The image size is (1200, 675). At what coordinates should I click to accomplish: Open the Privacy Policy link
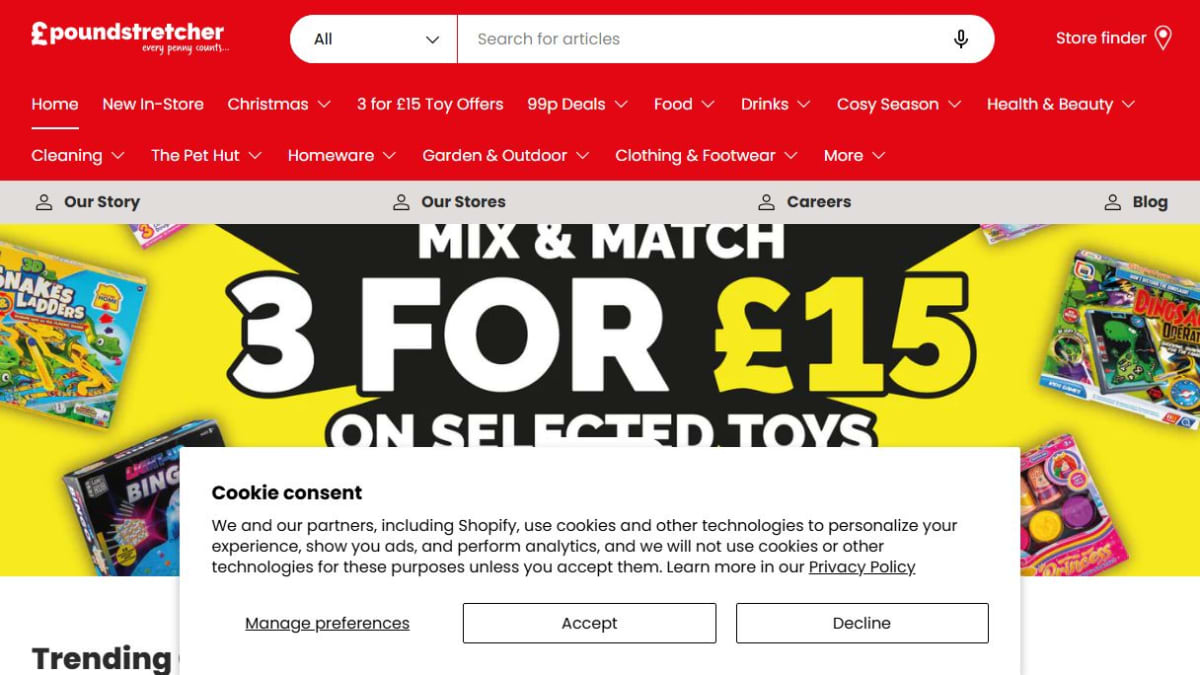point(862,567)
